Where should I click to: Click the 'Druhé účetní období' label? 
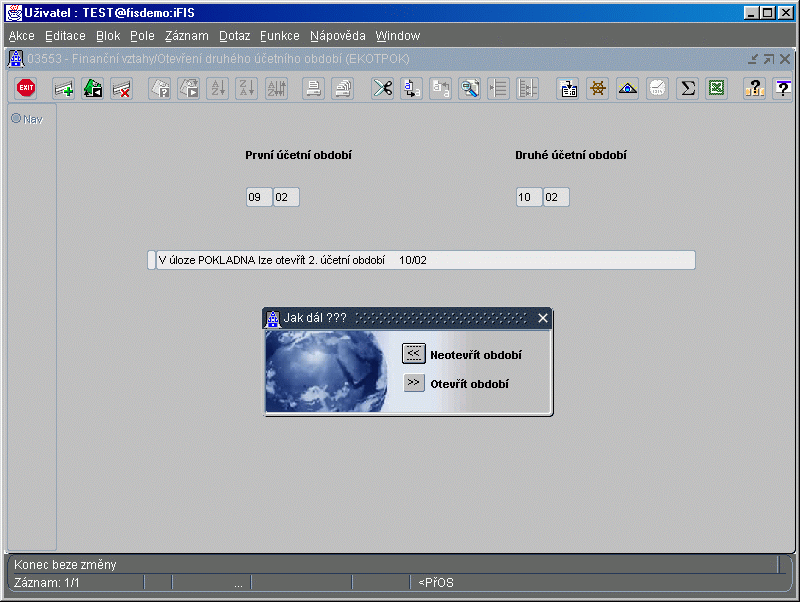click(x=571, y=155)
